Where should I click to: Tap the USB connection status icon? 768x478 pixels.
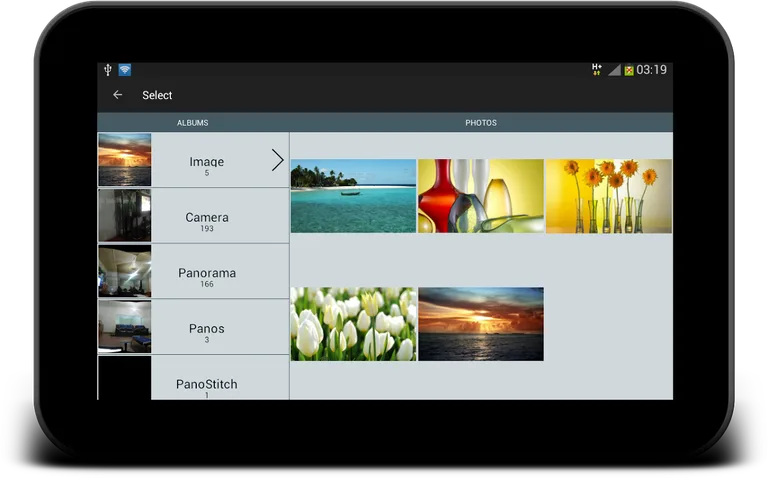coord(108,70)
